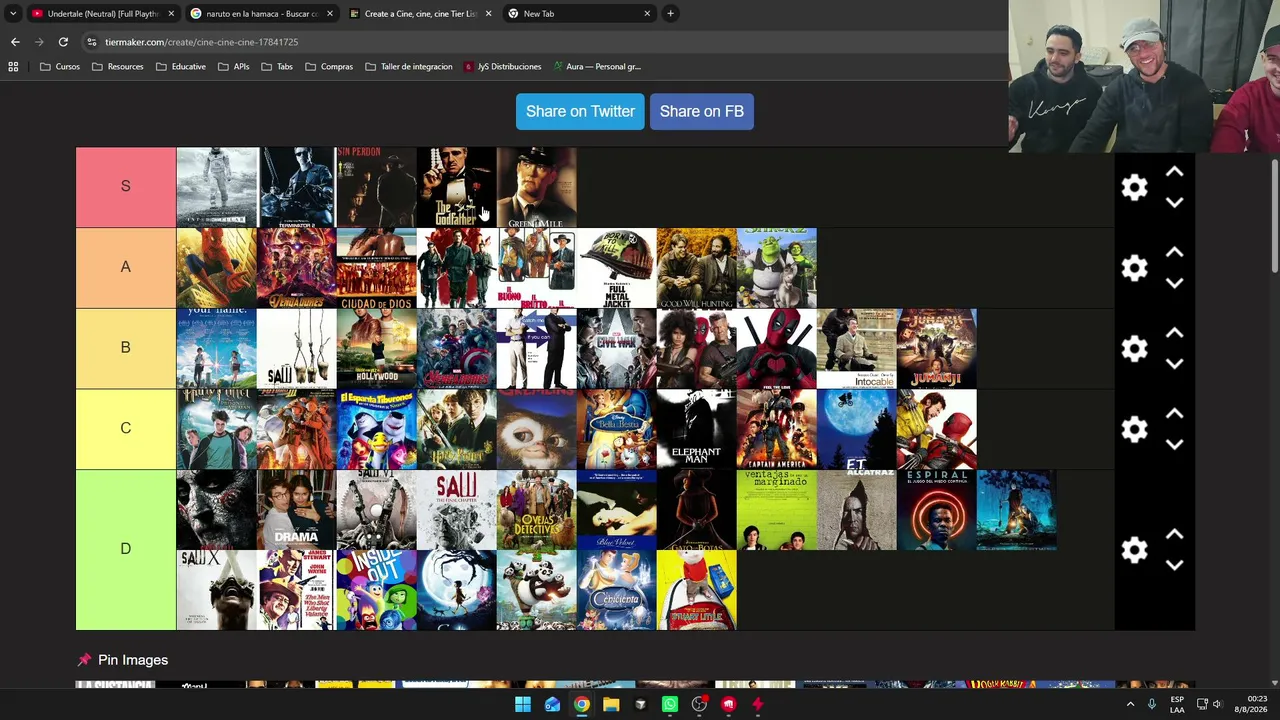Move the D tier row down
Image resolution: width=1280 pixels, height=720 pixels.
(x=1175, y=565)
